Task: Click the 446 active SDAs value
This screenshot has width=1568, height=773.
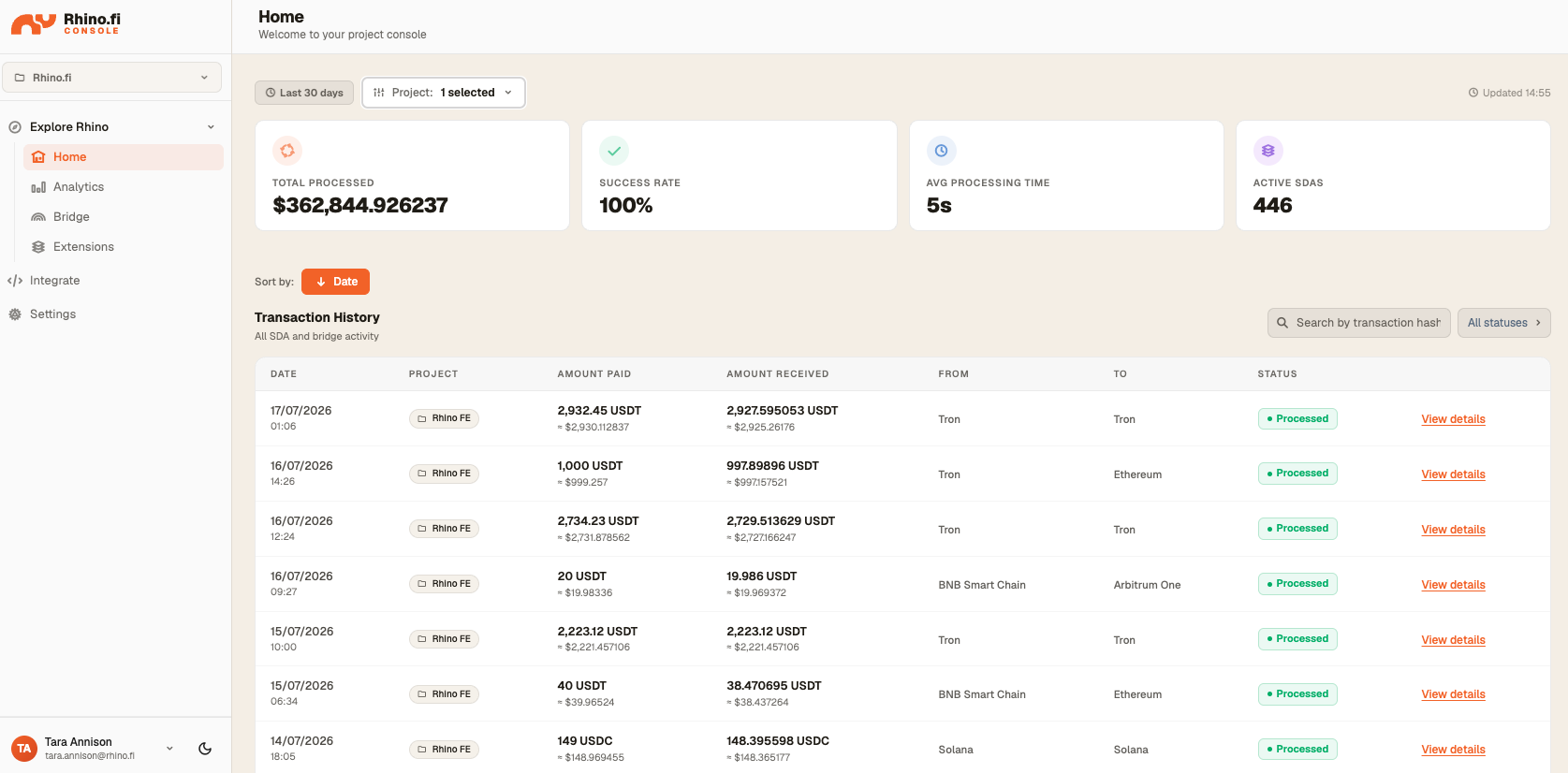Action: 1272,205
